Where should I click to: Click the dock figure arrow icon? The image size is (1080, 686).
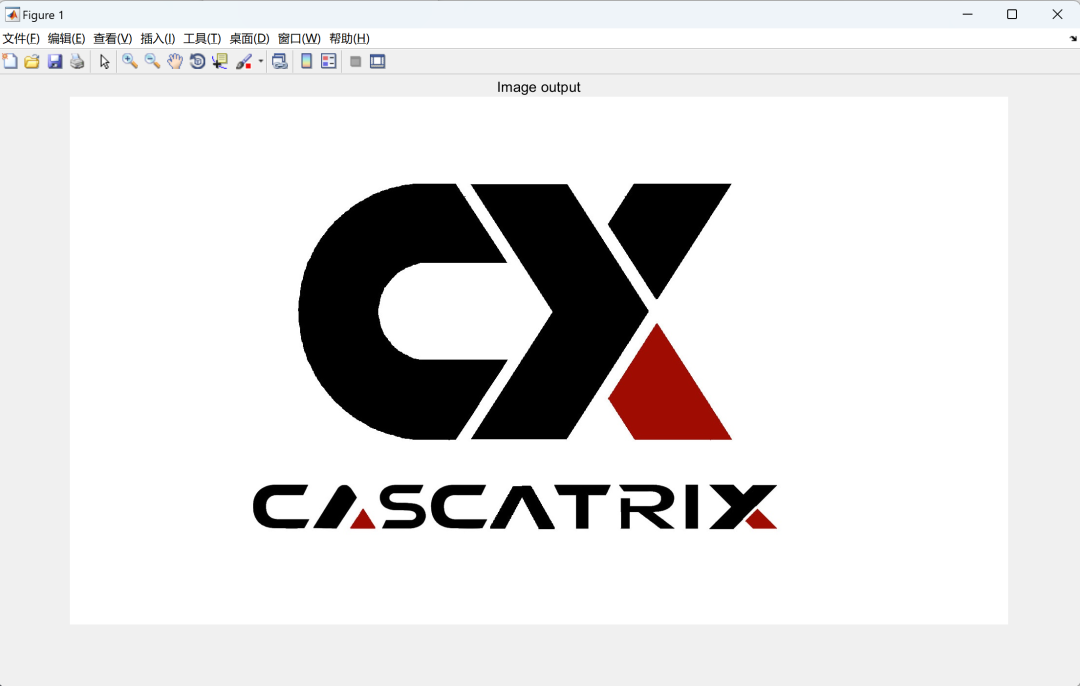click(x=1073, y=39)
